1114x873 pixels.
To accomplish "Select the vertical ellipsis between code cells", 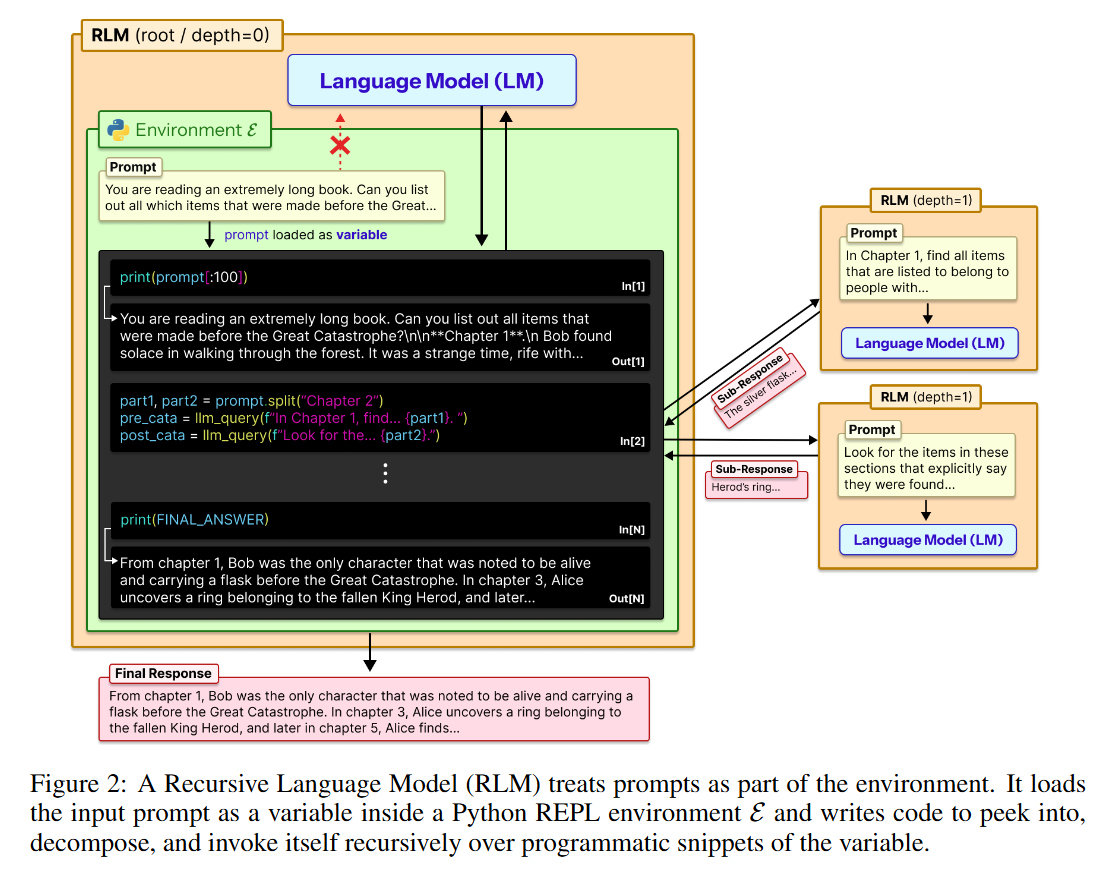I will pos(385,473).
